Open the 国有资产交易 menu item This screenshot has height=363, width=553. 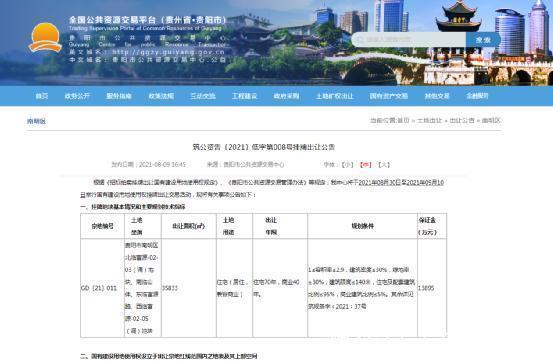pos(389,96)
